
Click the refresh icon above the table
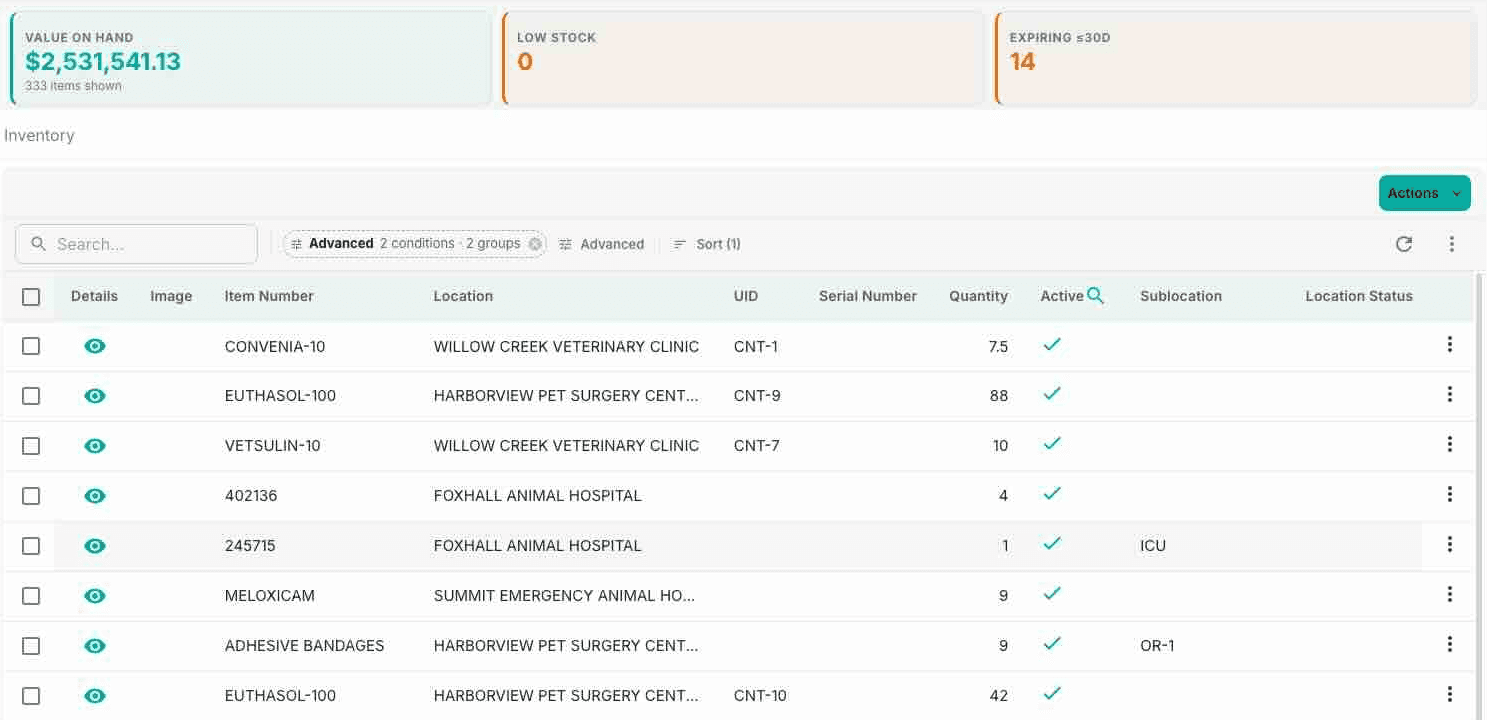(1404, 244)
